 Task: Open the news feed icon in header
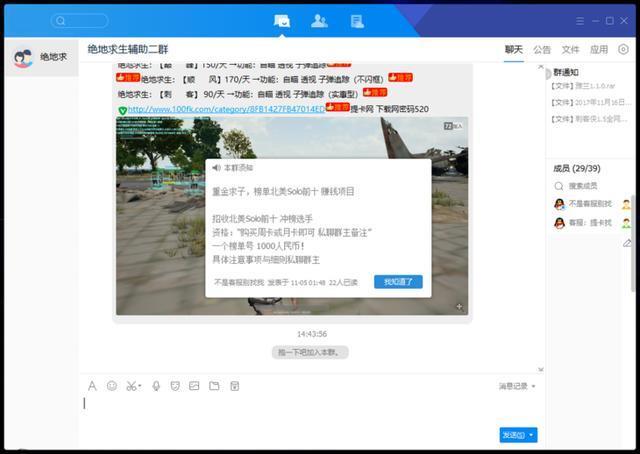(x=357, y=21)
